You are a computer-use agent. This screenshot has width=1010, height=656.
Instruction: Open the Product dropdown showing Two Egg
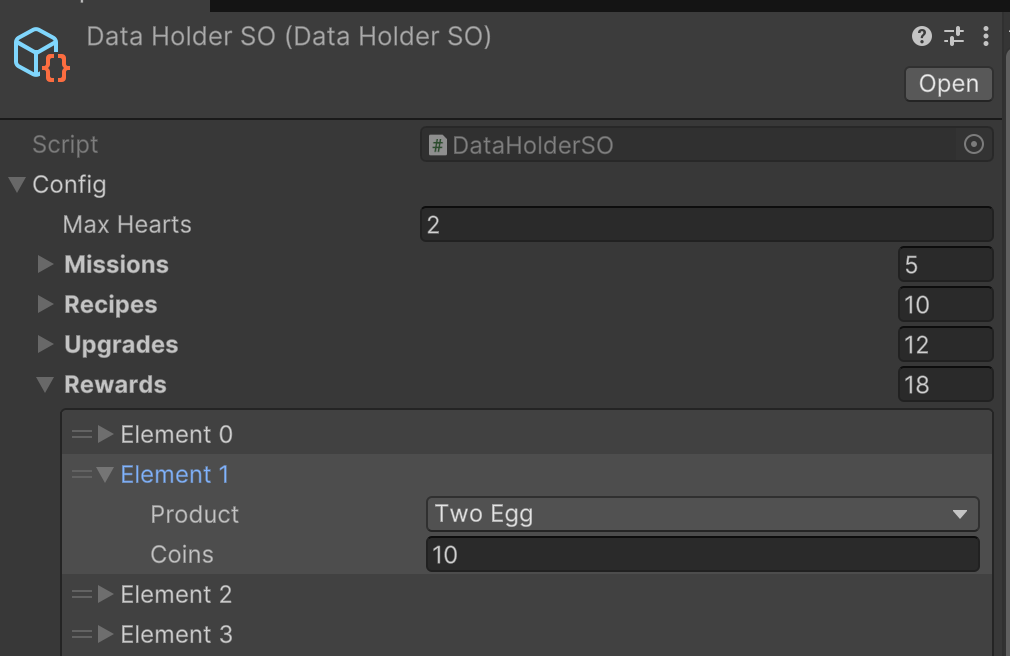click(x=703, y=514)
